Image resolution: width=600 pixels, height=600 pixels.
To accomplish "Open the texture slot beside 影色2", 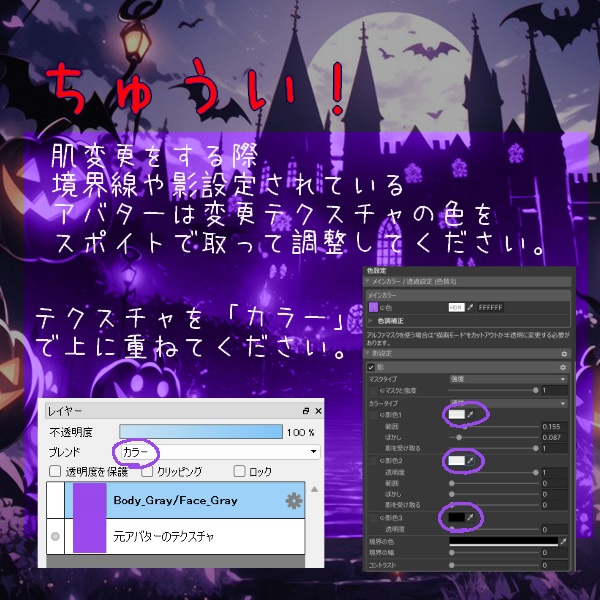I will pos(373,461).
